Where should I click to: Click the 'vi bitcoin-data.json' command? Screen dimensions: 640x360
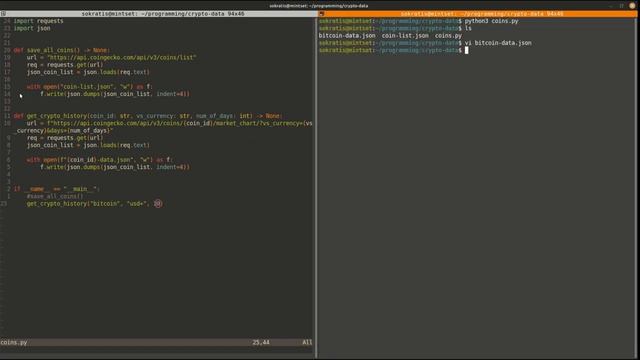tap(498, 43)
